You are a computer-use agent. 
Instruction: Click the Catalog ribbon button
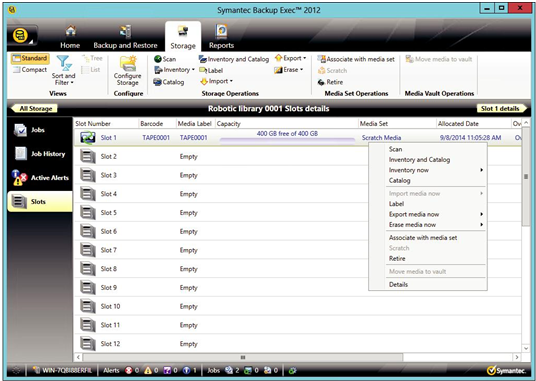169,82
